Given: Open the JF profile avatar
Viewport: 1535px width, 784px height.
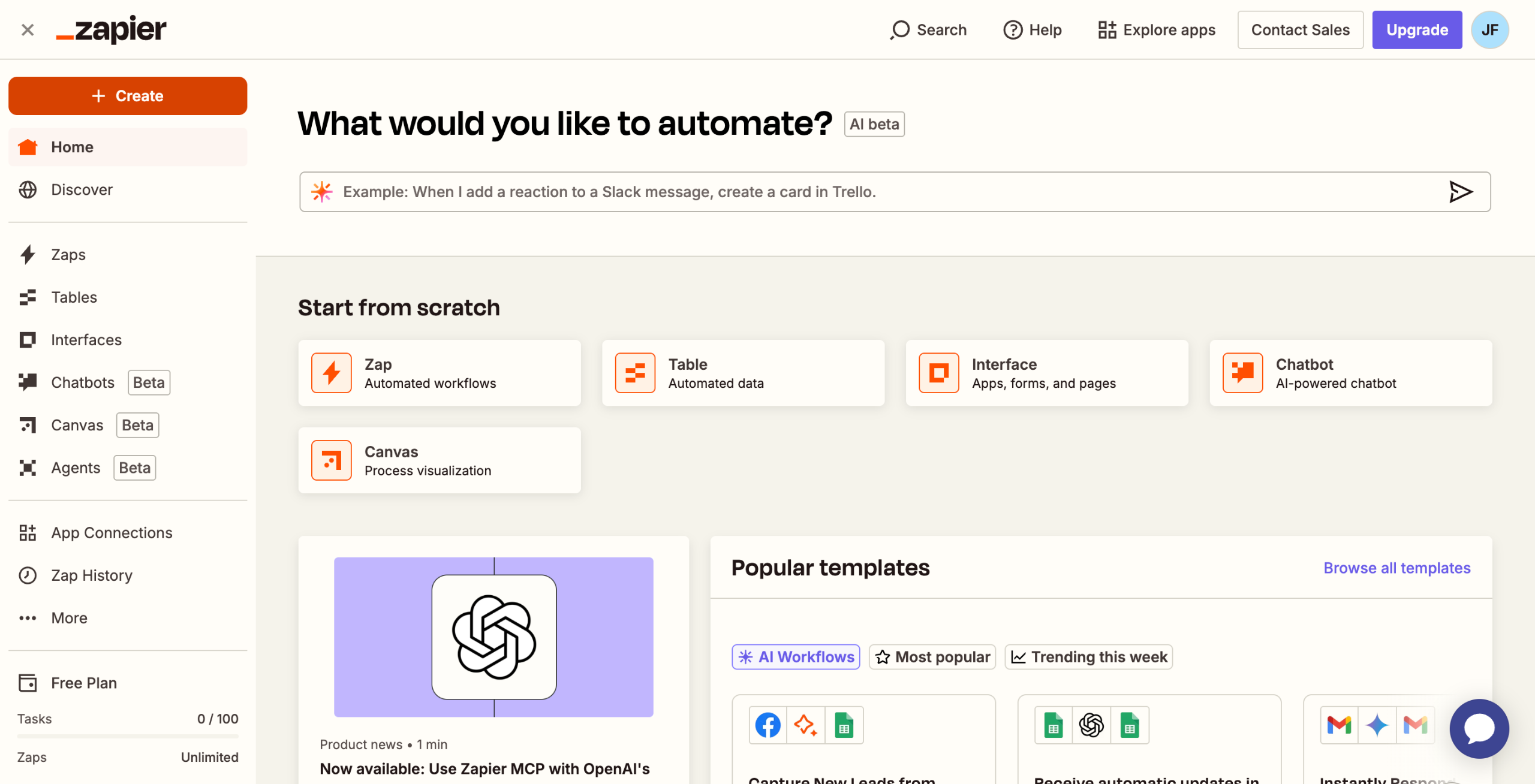Looking at the screenshot, I should click(1489, 29).
